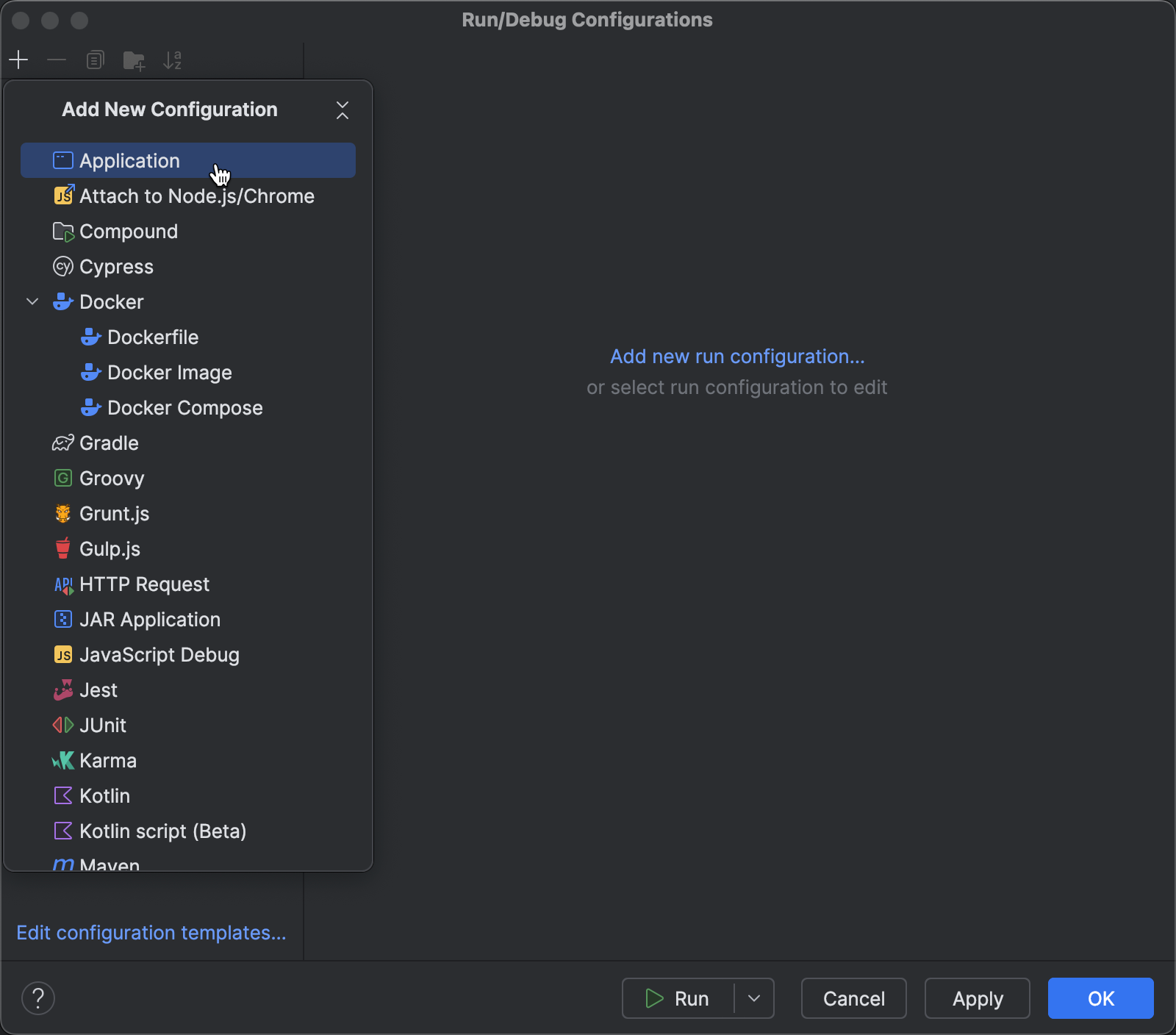Click the remove configuration minus icon
The width and height of the screenshot is (1176, 1035).
[57, 60]
